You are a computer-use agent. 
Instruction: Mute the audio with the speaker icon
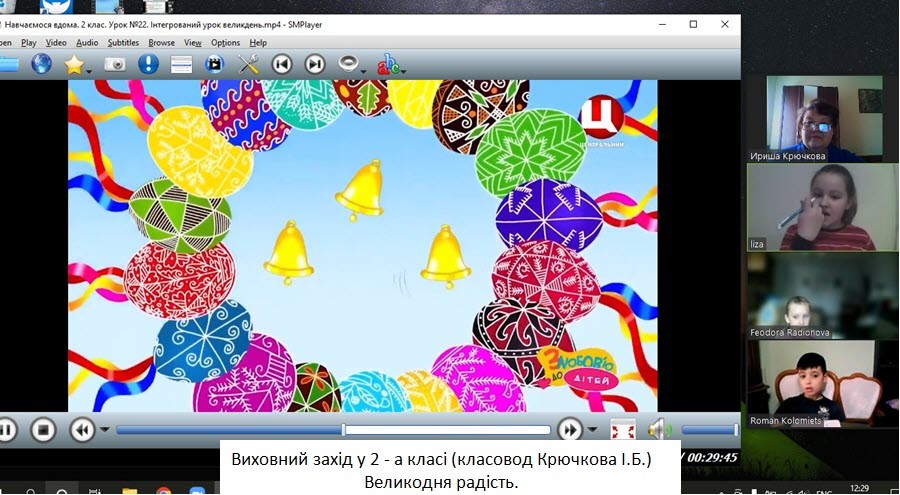coord(657,430)
